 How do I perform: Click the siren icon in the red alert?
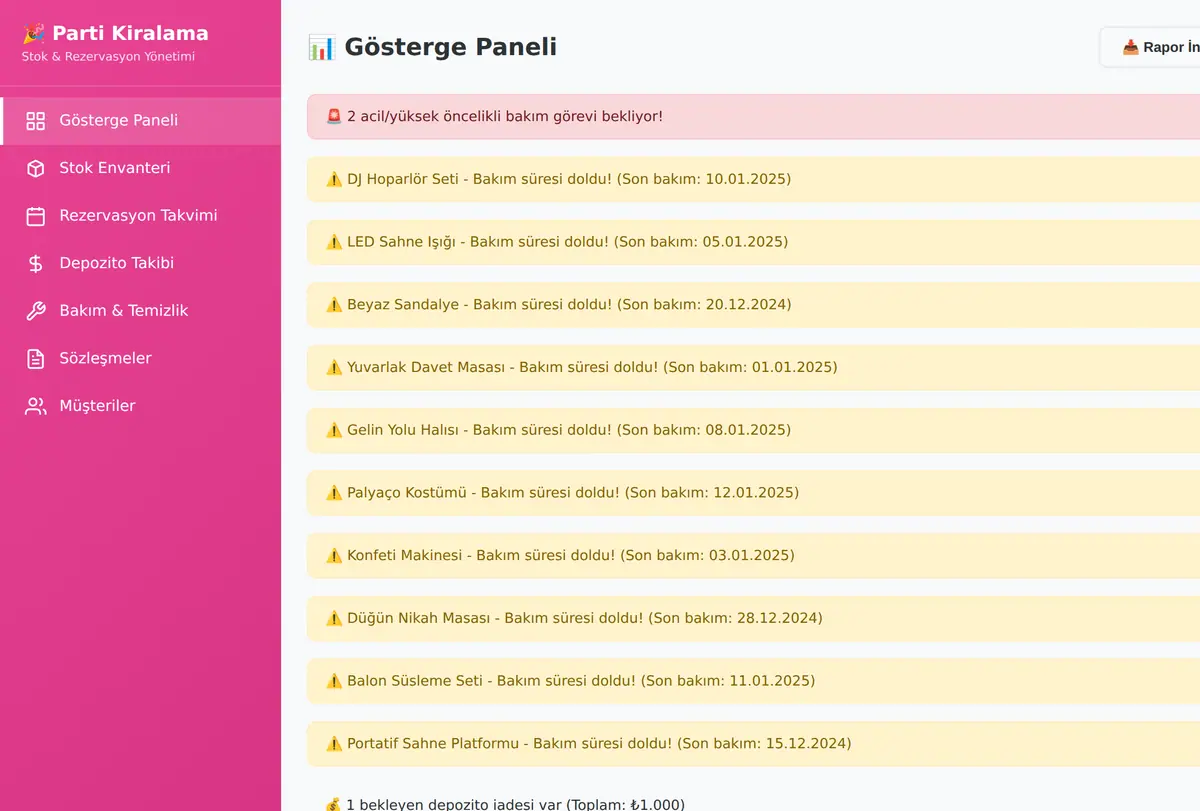coord(334,116)
